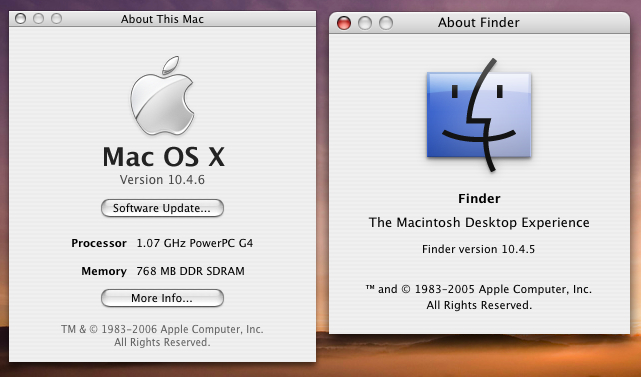This screenshot has height=377, width=641.
Task: Click the 768 MB DDR SDRAM value
Action: (191, 271)
